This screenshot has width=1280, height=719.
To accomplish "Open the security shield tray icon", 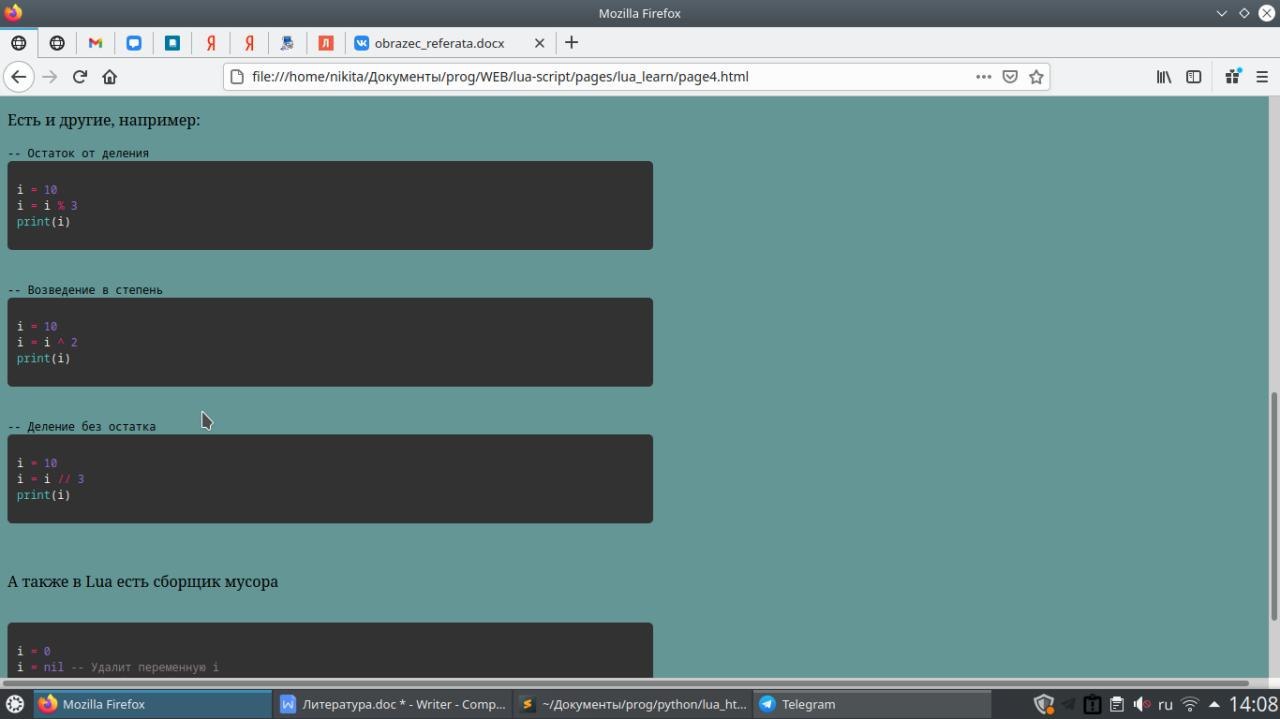I will 1044,704.
